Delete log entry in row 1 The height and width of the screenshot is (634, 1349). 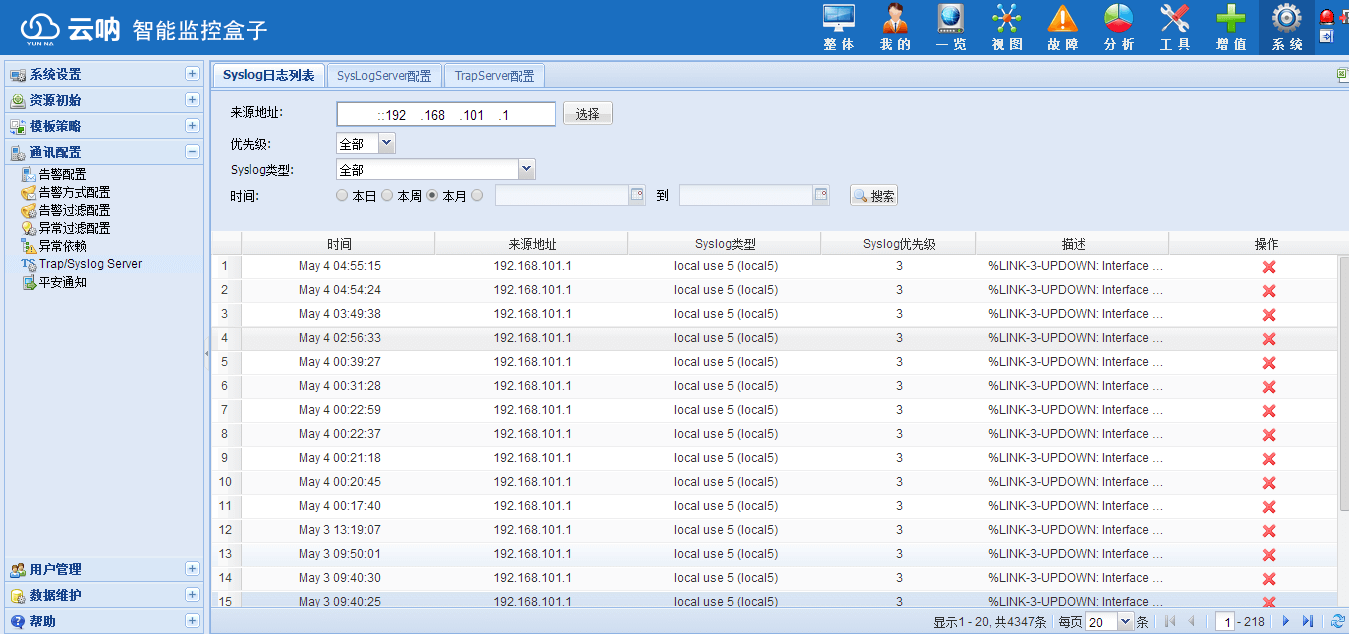[x=1268, y=267]
